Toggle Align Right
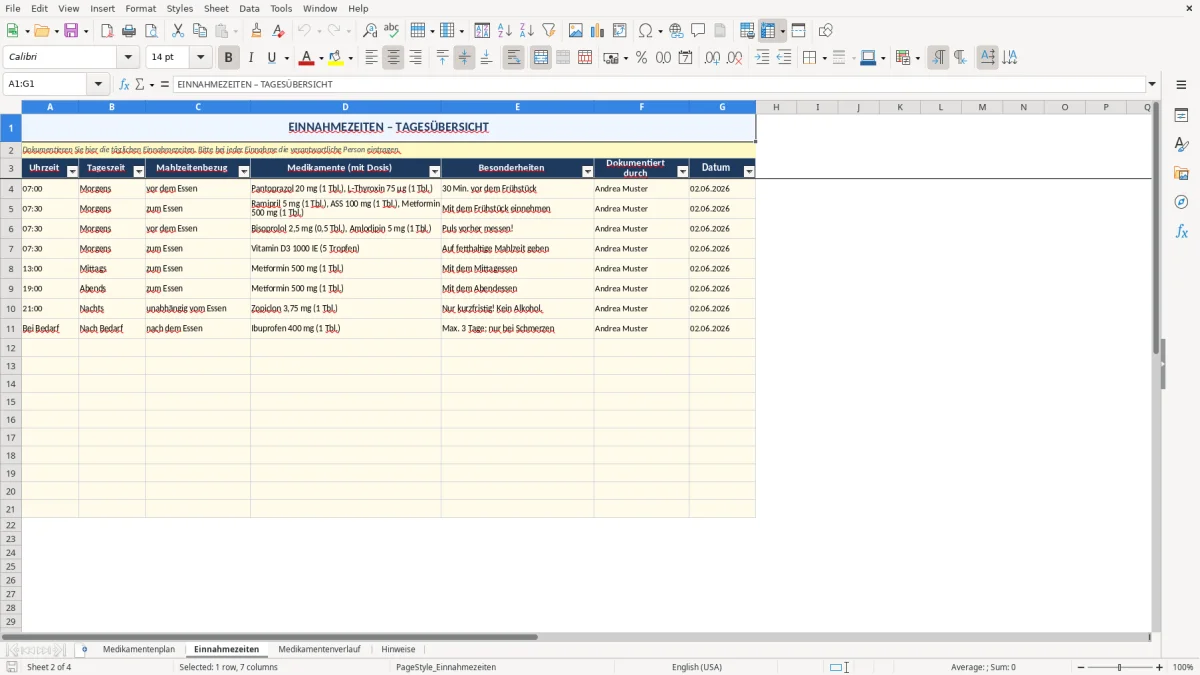This screenshot has height=675, width=1200. click(415, 58)
